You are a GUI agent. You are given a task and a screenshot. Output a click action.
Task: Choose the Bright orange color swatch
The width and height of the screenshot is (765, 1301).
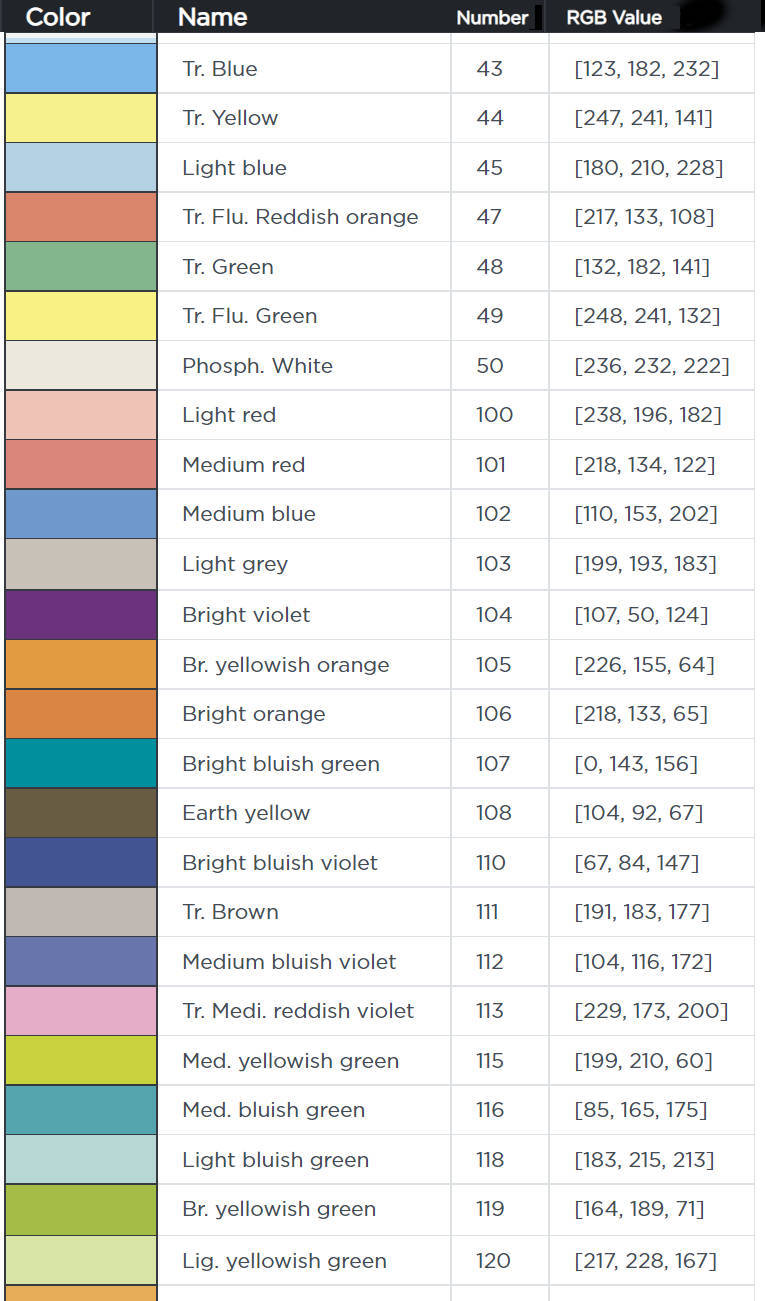click(81, 713)
